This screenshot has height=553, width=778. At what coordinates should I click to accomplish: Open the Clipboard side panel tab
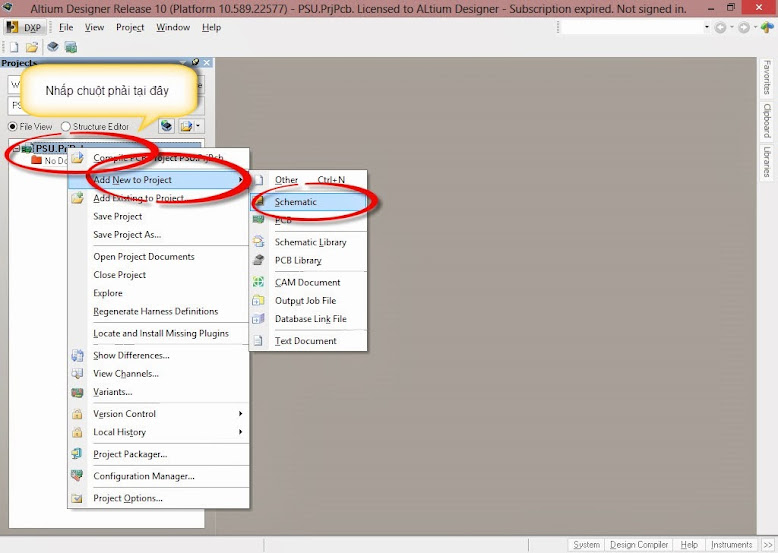[x=767, y=121]
